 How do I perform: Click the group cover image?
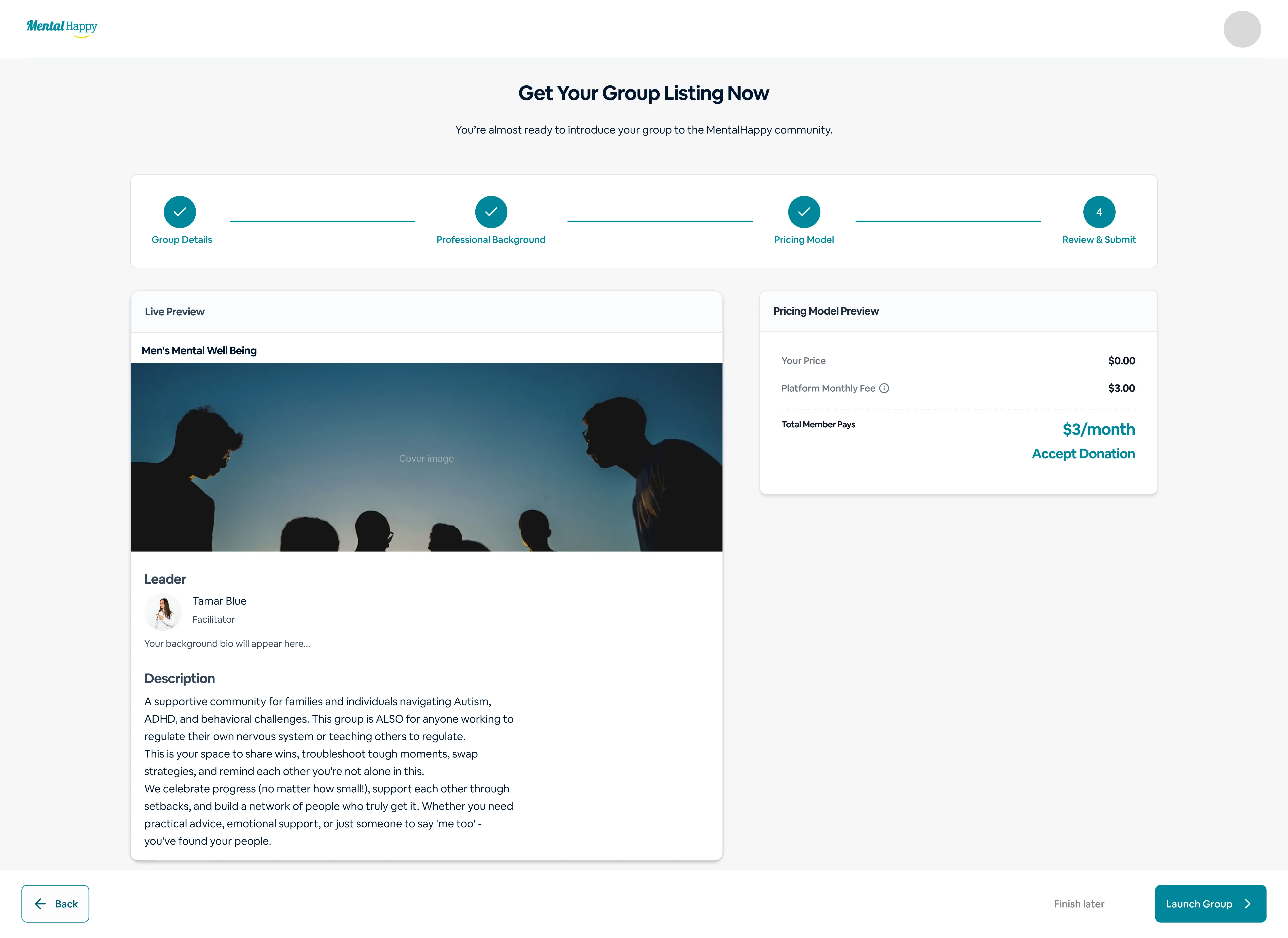click(426, 457)
